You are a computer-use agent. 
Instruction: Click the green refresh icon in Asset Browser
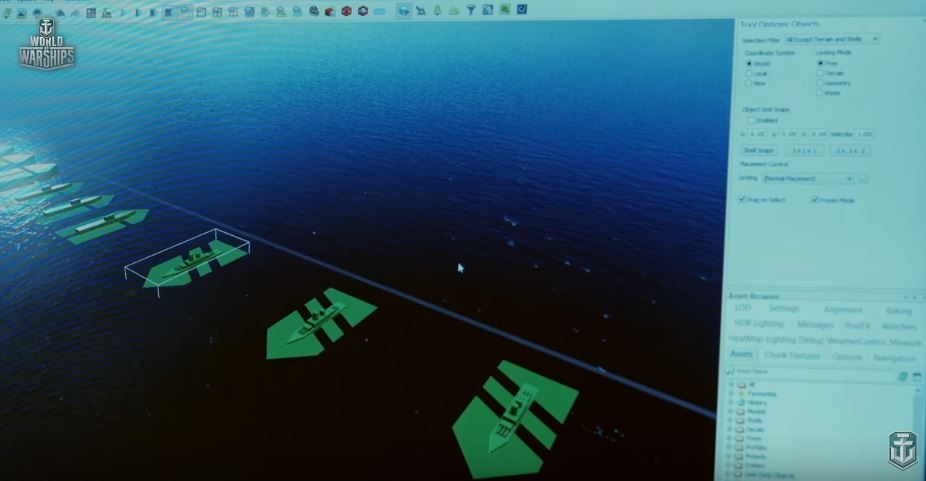pos(902,376)
